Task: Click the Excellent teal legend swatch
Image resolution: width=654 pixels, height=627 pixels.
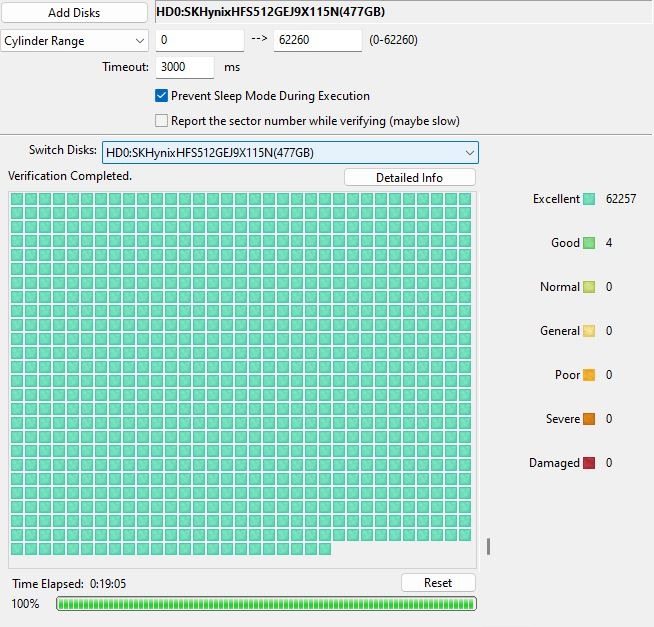Action: (x=590, y=199)
